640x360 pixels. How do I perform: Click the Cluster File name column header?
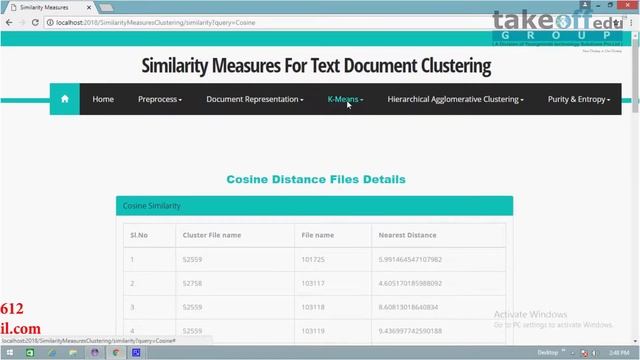click(212, 235)
